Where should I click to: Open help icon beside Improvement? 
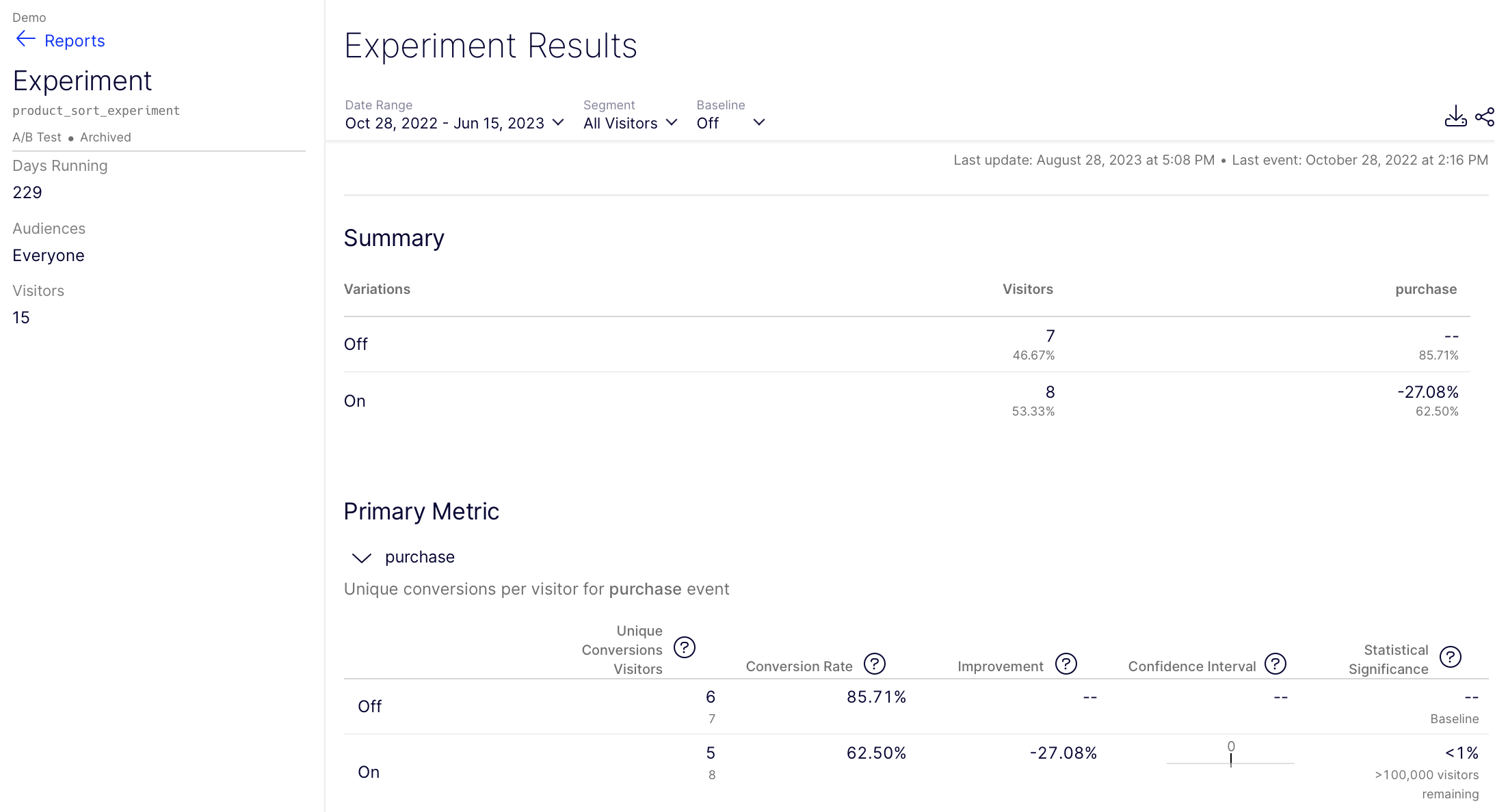pos(1066,664)
